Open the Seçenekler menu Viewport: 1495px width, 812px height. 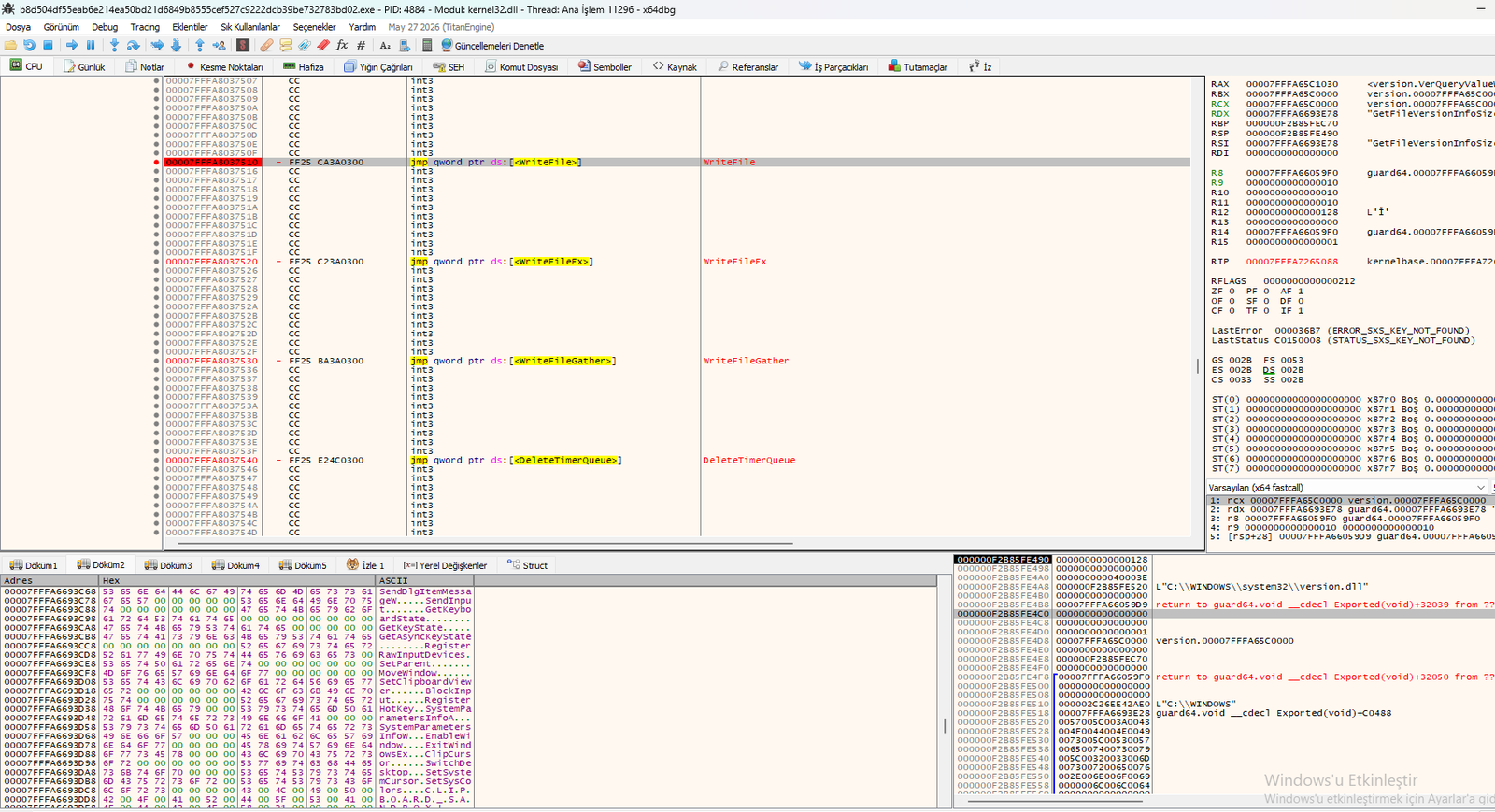click(x=314, y=27)
